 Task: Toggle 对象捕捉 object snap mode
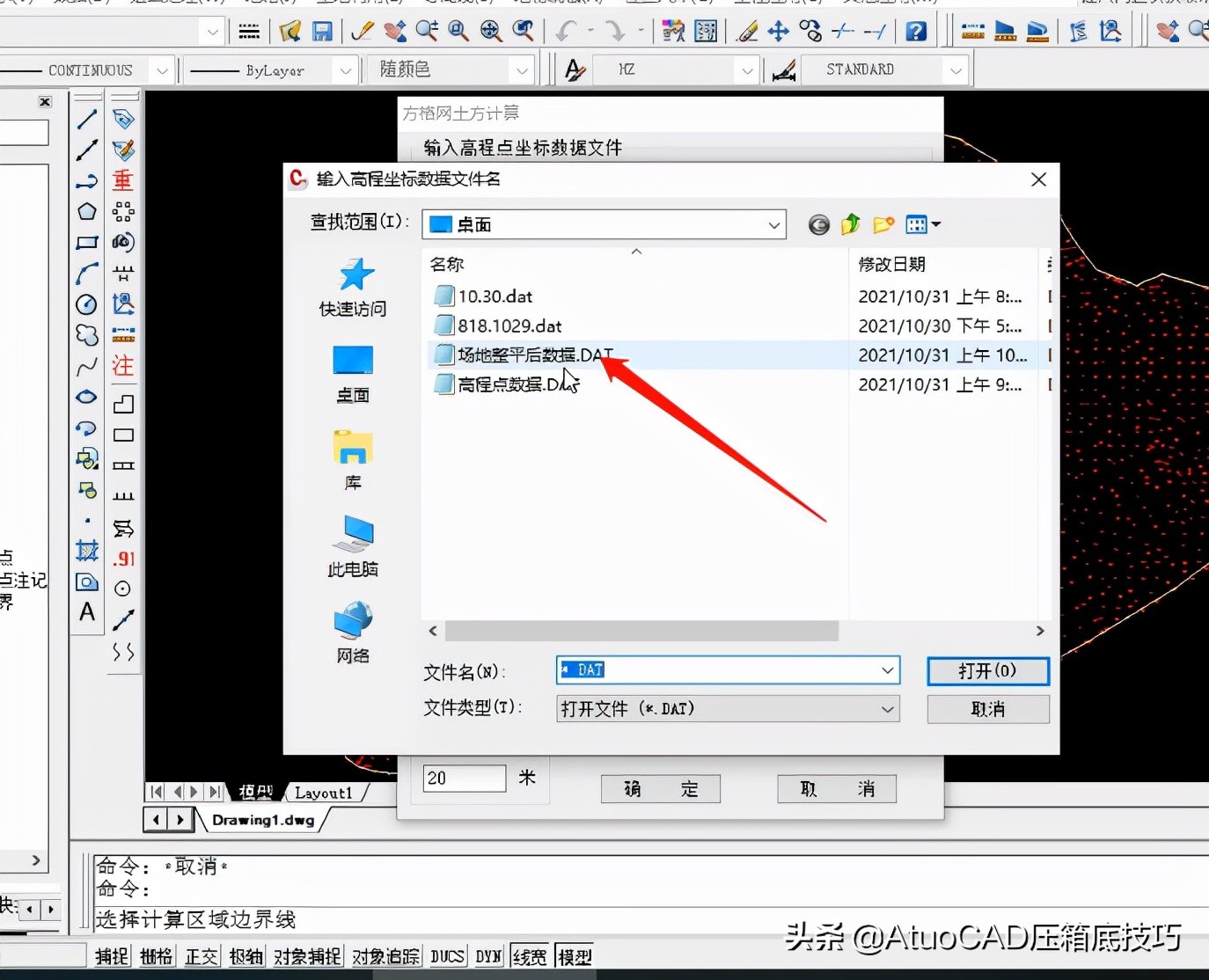(307, 956)
